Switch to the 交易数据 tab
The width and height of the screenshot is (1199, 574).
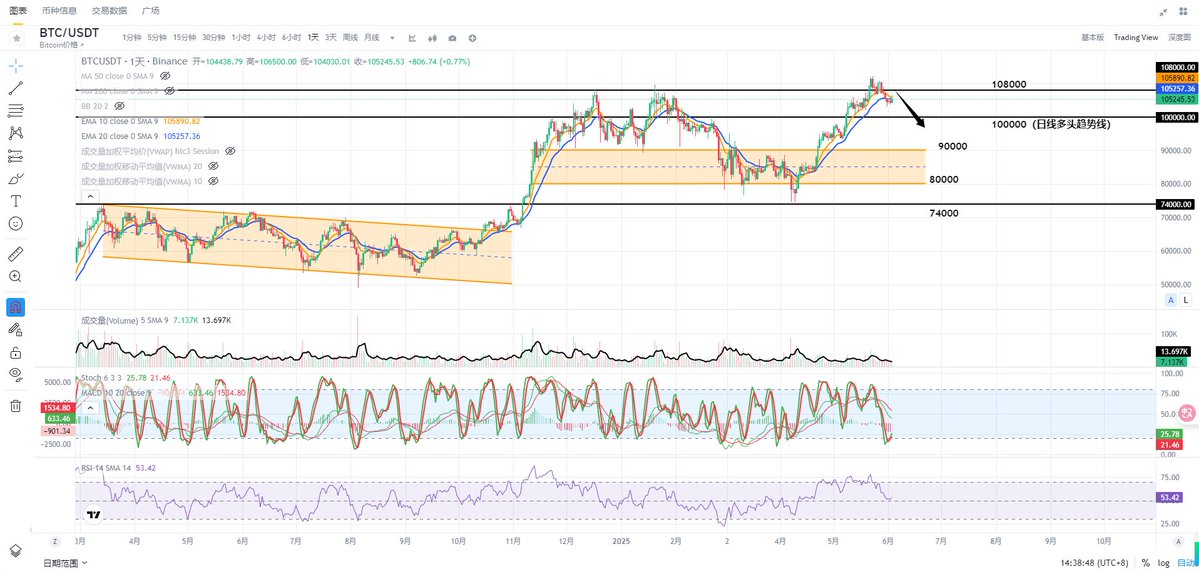click(x=109, y=11)
